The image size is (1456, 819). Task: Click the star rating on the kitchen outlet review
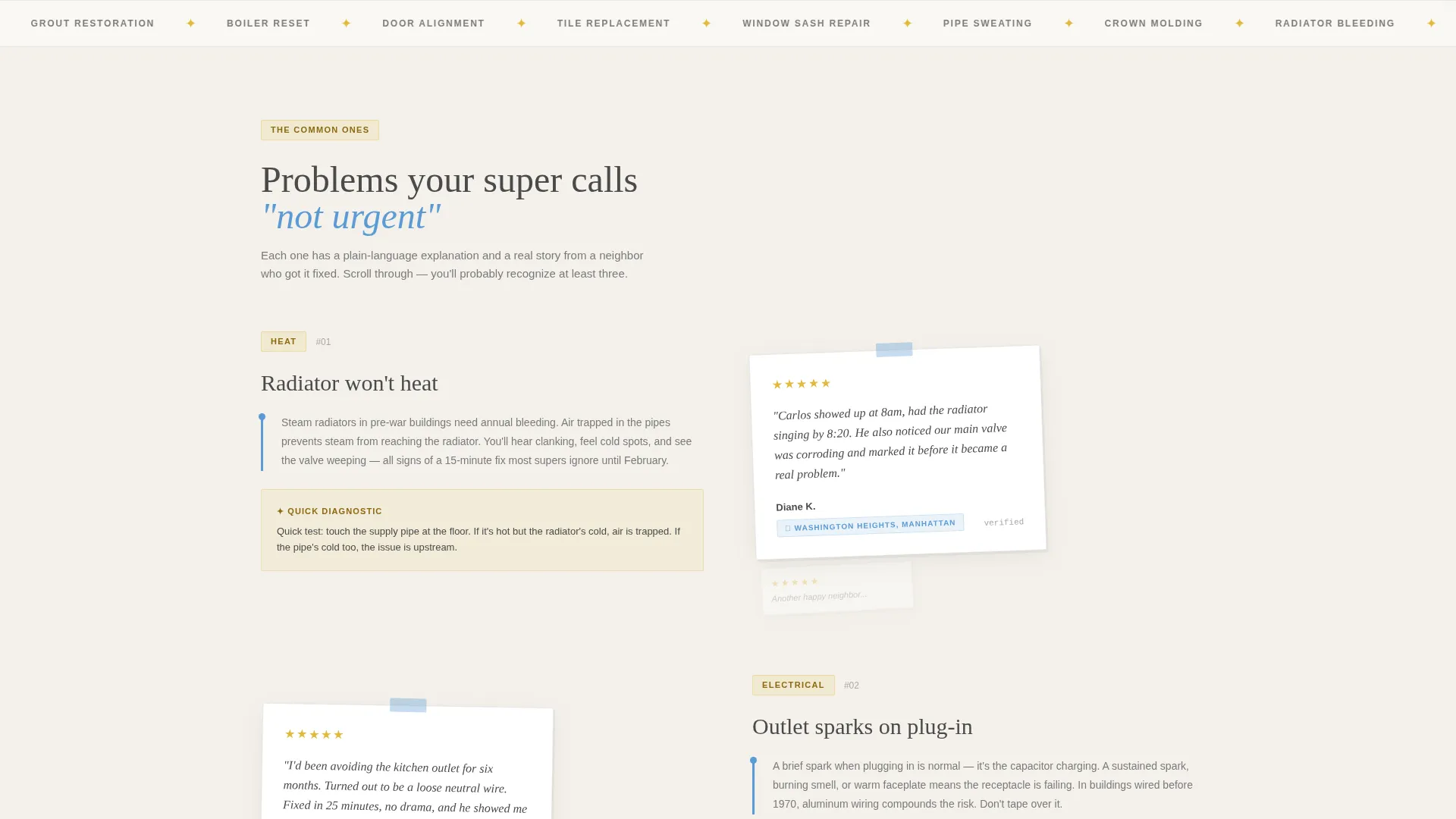pos(314,734)
